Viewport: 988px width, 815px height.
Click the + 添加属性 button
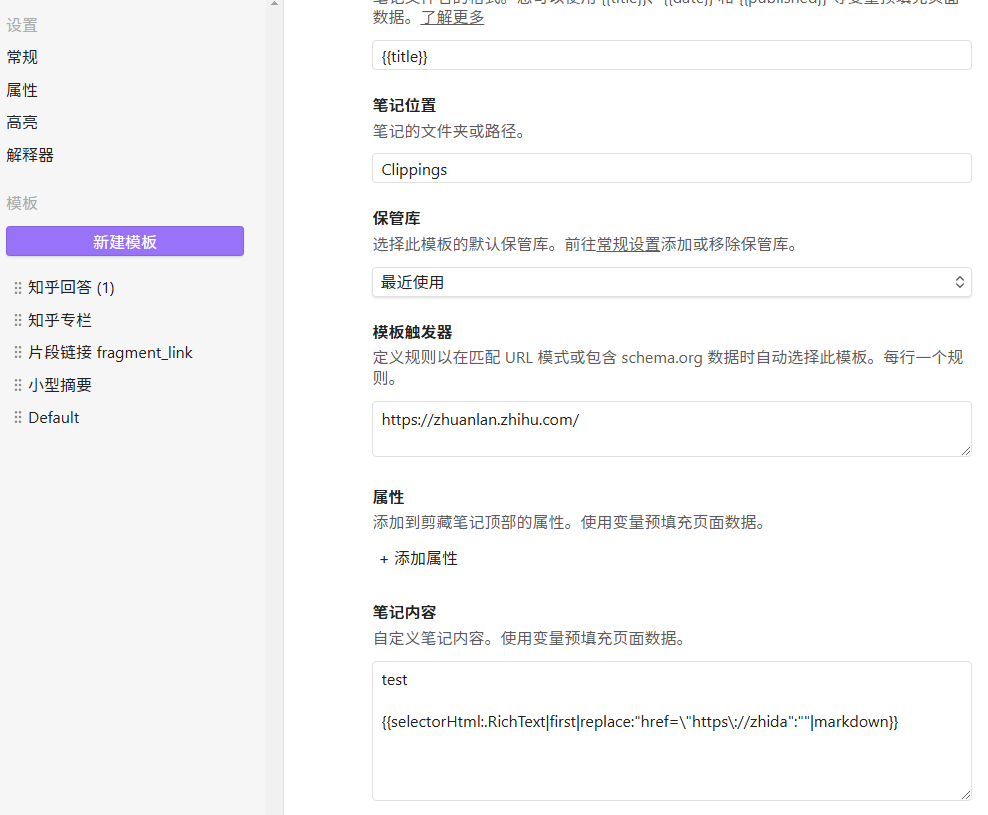(x=418, y=558)
